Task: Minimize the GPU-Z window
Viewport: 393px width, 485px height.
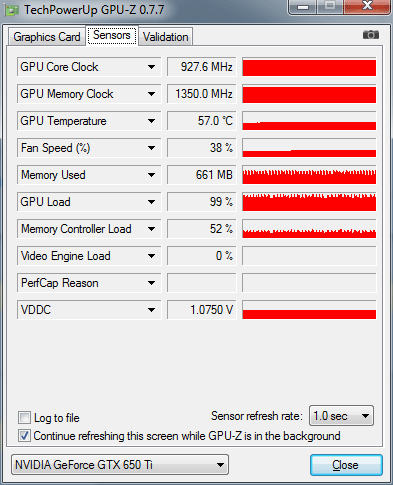Action: 302,7
